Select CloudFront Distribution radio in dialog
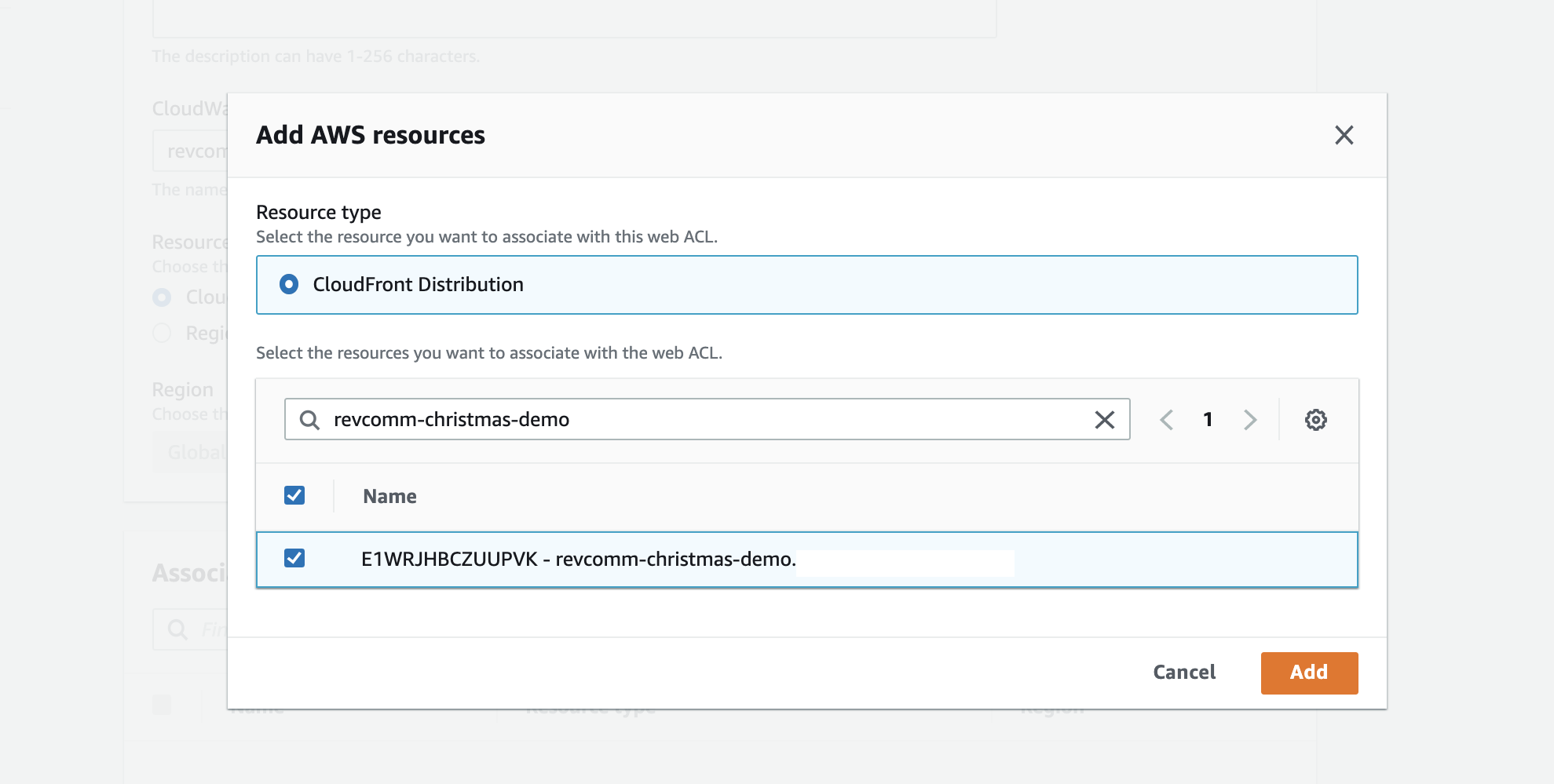This screenshot has height=784, width=1554. click(289, 284)
